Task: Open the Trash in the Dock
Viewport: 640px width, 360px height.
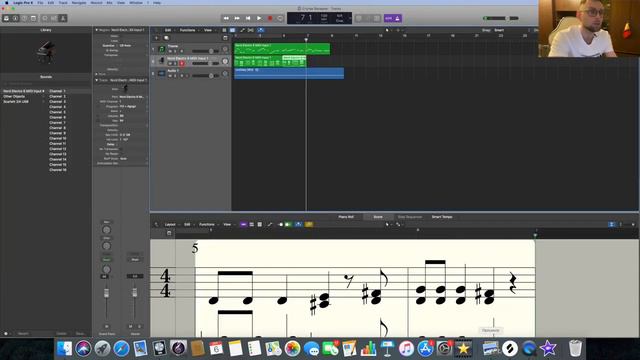Action: pyautogui.click(x=575, y=349)
